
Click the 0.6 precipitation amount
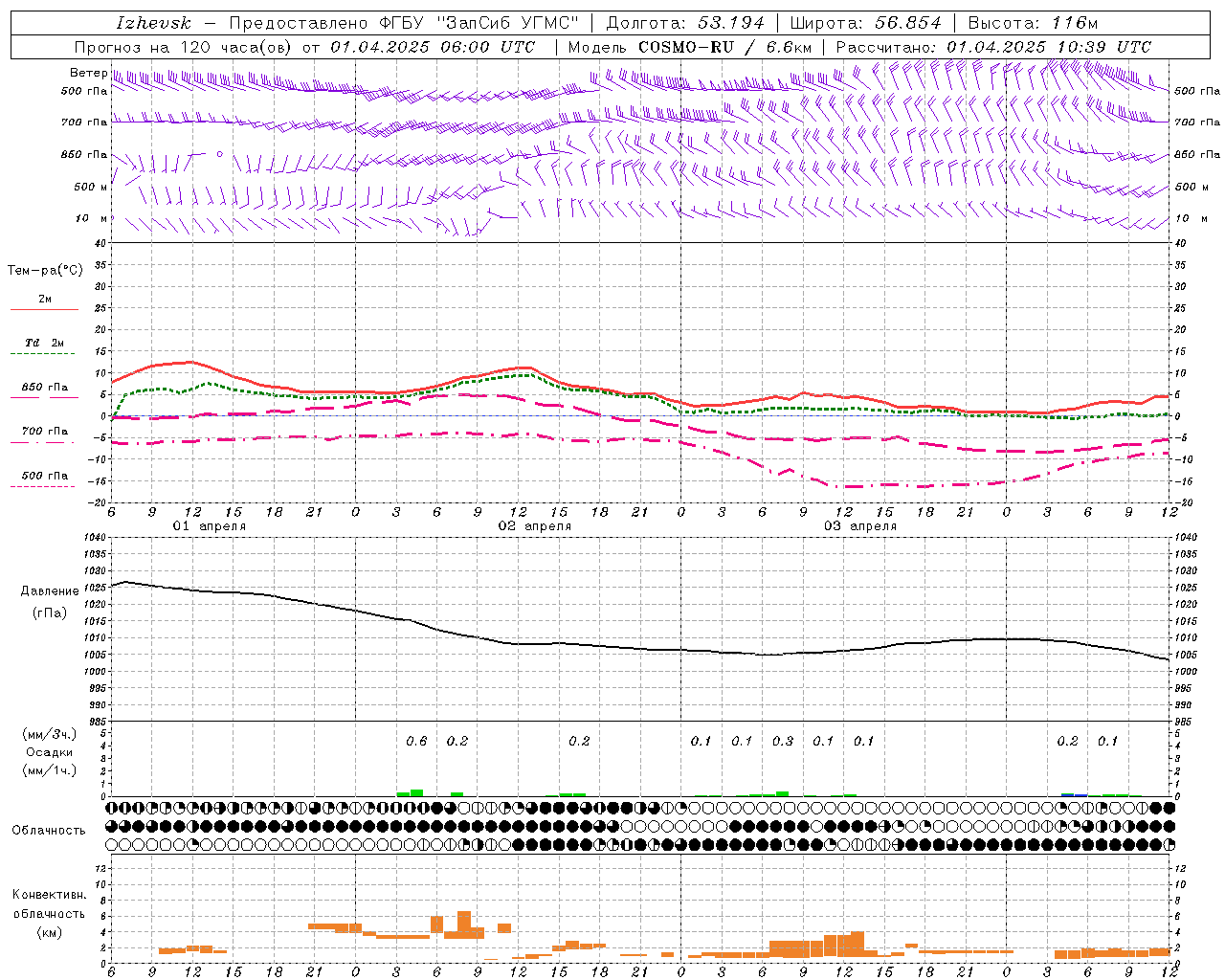click(416, 741)
